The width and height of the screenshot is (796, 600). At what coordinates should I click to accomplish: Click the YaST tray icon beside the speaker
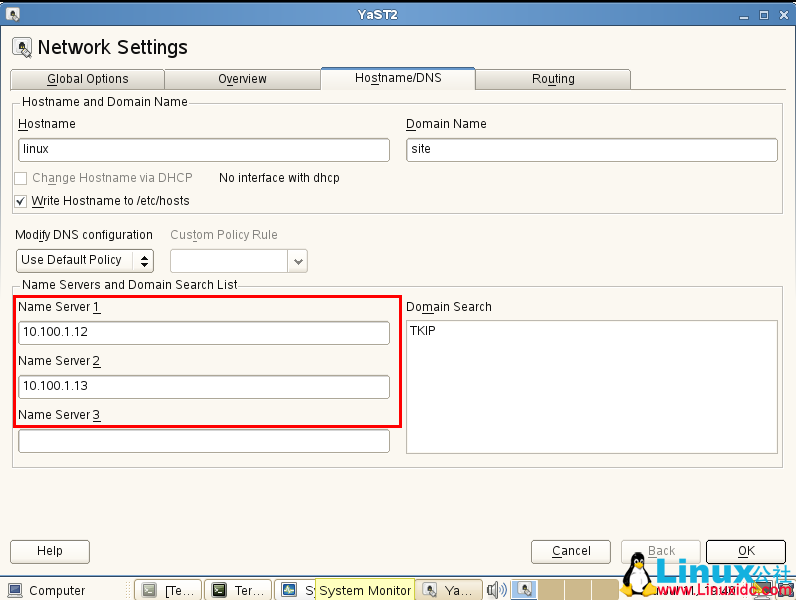[524, 590]
